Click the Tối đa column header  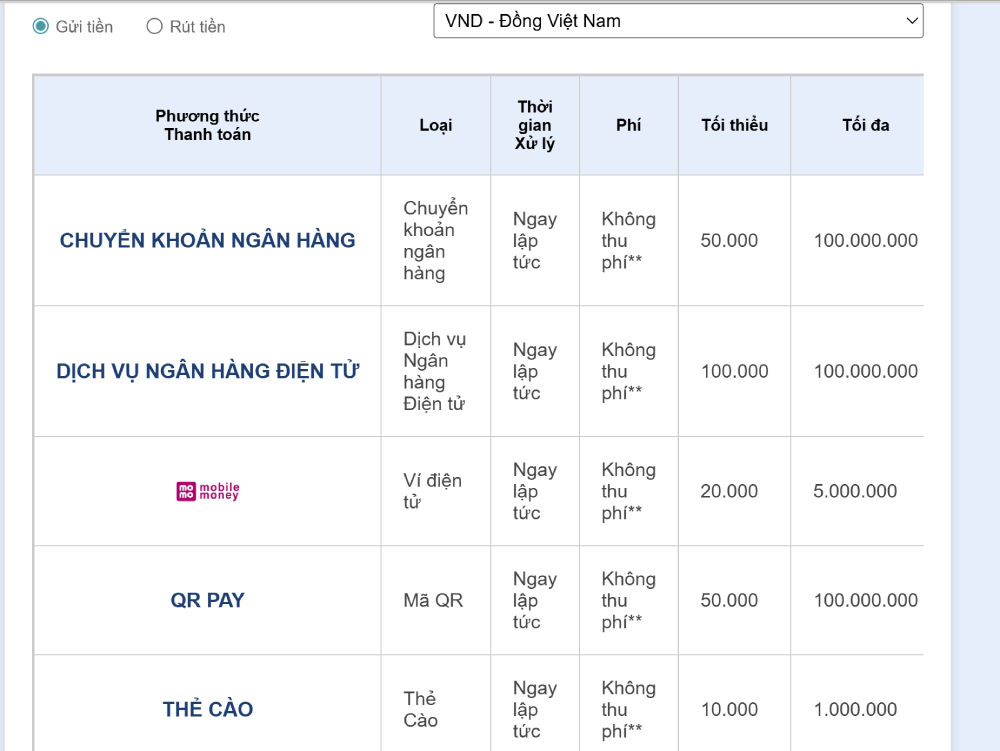(x=865, y=125)
